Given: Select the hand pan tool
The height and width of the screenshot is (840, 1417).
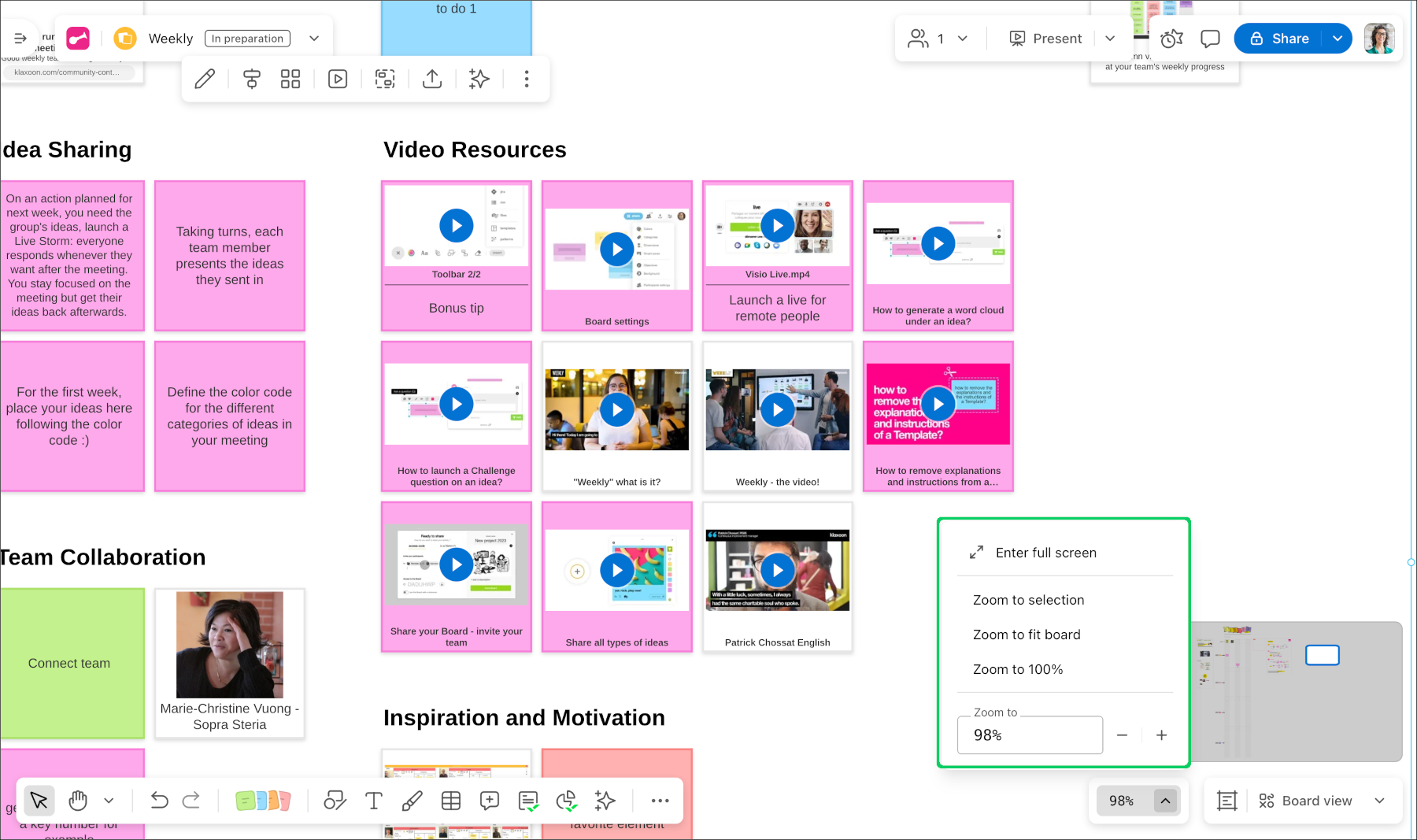Looking at the screenshot, I should [77, 801].
